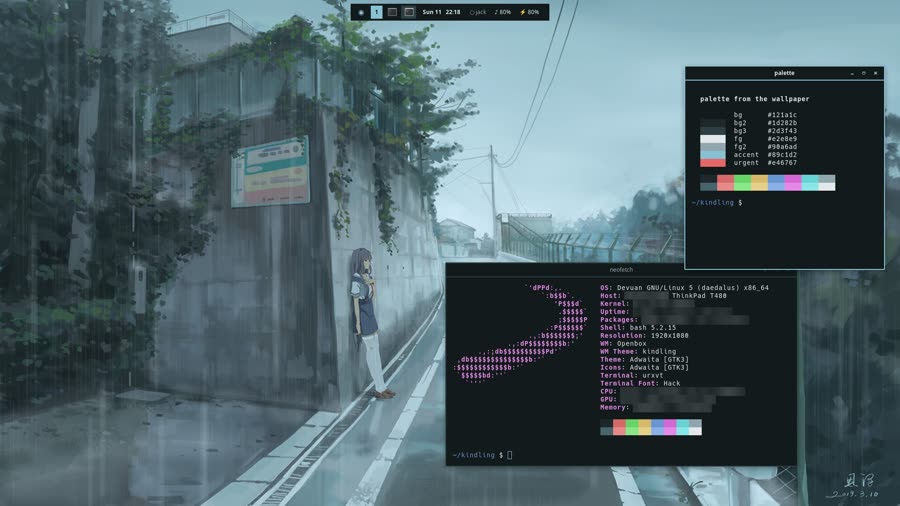The image size is (900, 506).
Task: Click the WM Theme: kindling line
Action: [638, 352]
